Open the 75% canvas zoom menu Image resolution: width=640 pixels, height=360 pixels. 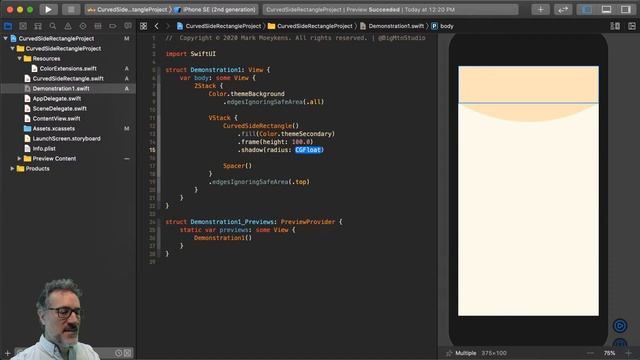(x=609, y=353)
